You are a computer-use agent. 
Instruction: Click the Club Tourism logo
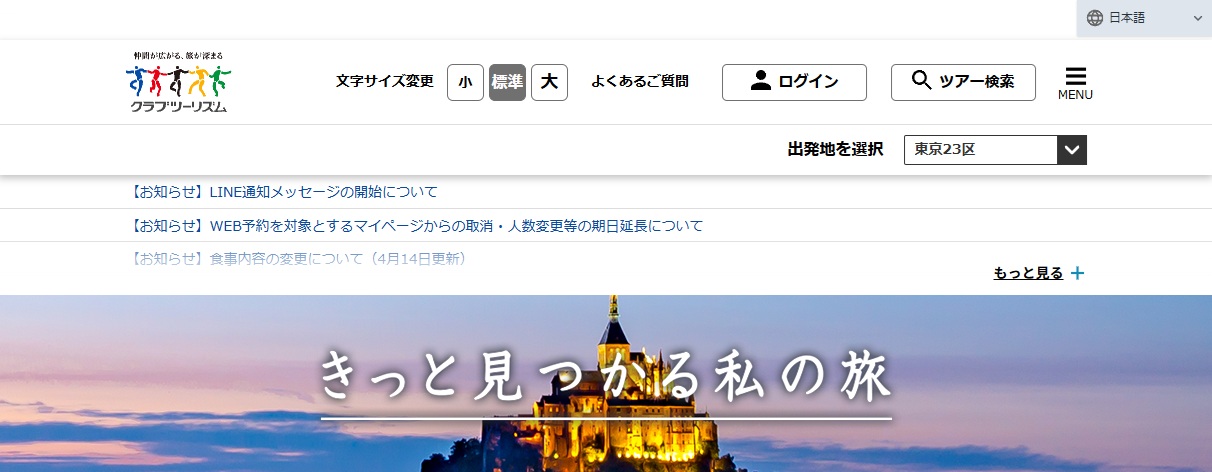click(x=179, y=82)
